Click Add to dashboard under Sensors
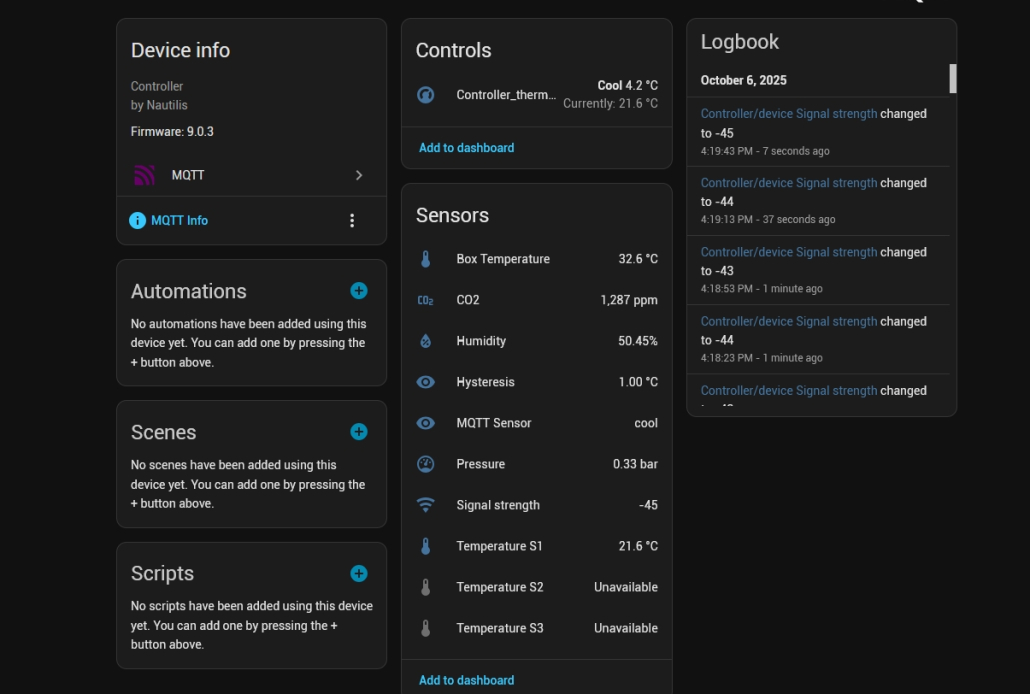This screenshot has height=694, width=1030. pyautogui.click(x=466, y=680)
